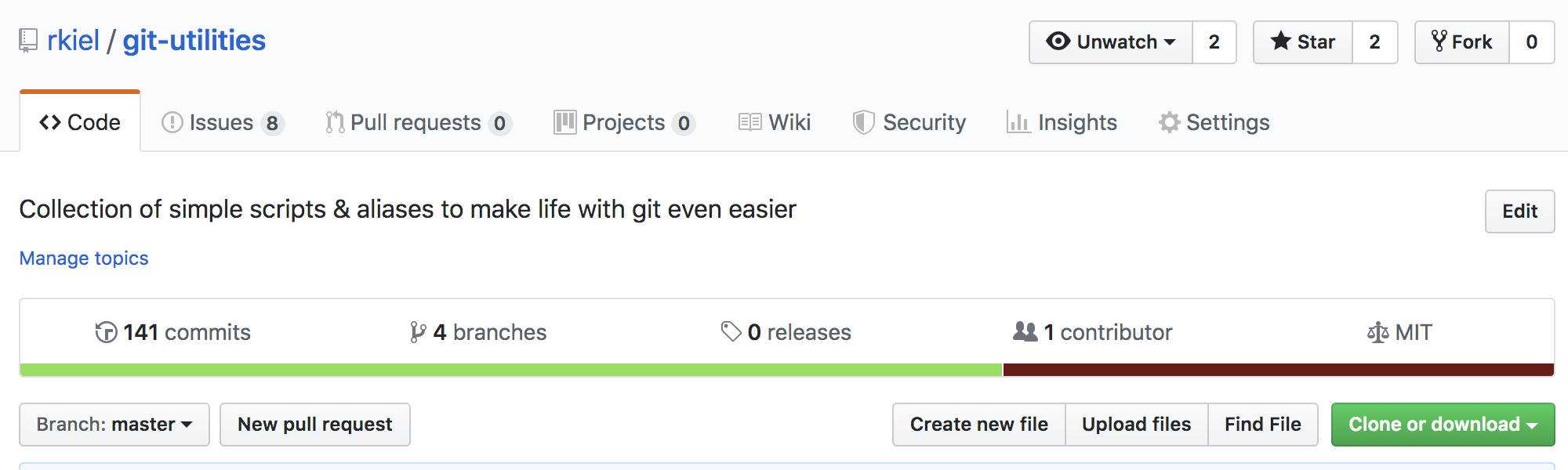View the stargazers count next to Star

pyautogui.click(x=1375, y=42)
